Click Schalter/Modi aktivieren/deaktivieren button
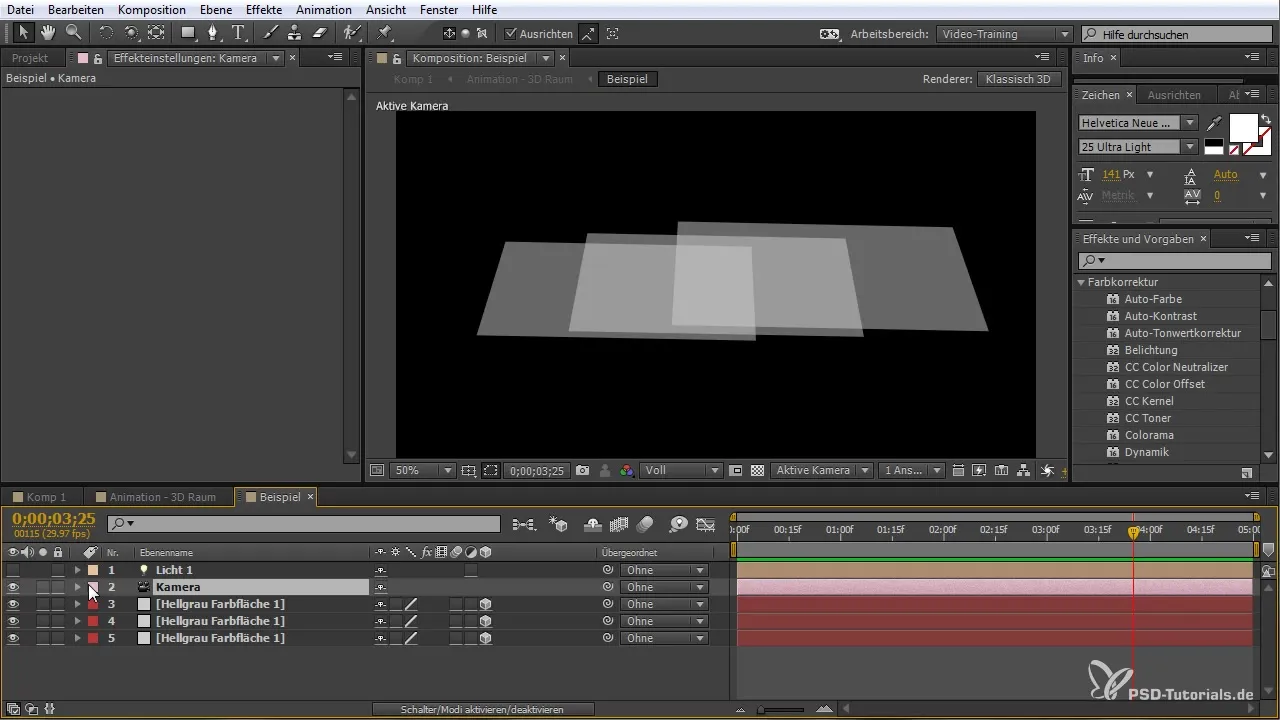Viewport: 1280px width, 720px height. (483, 709)
